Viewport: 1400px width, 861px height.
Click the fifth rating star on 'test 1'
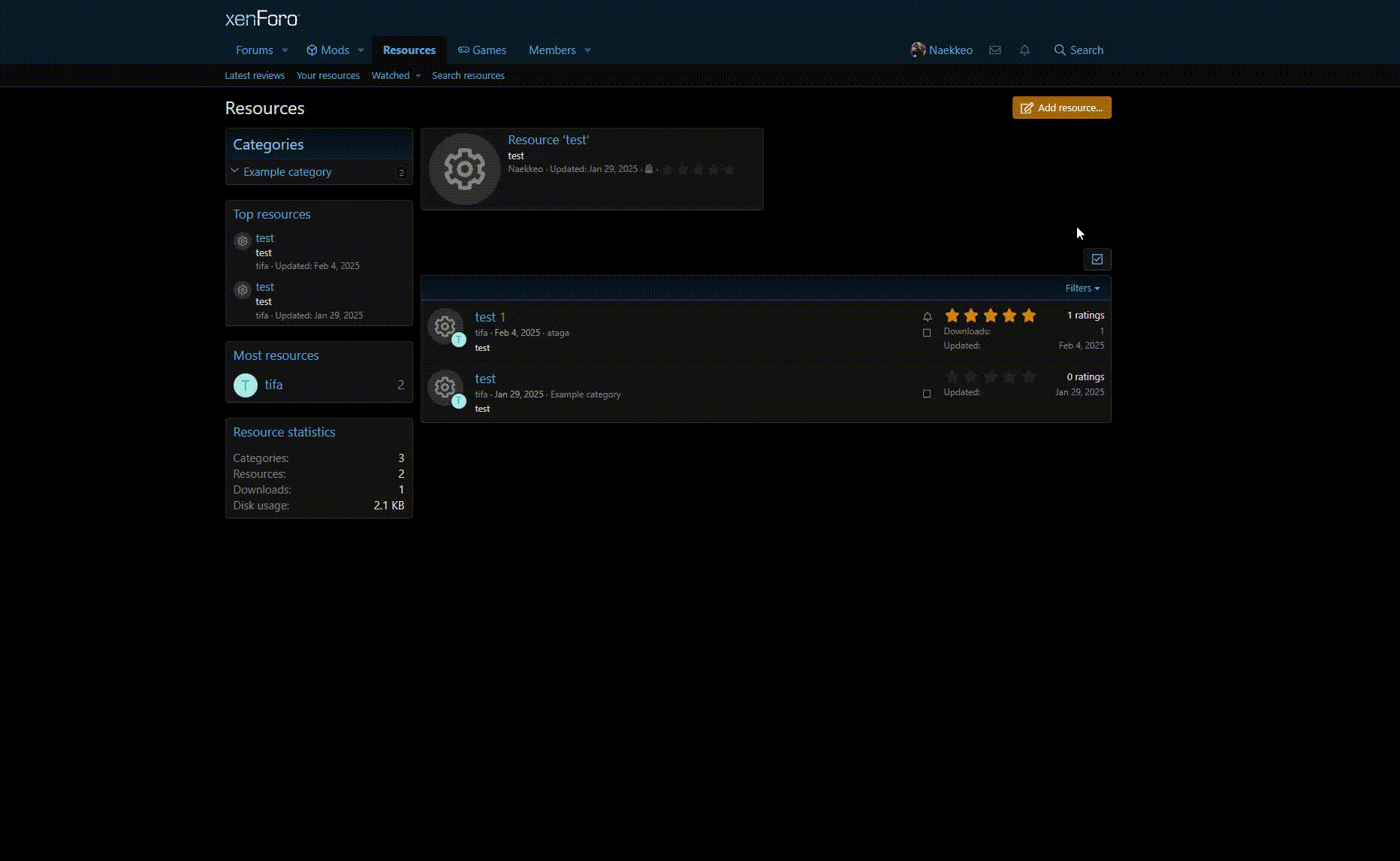coord(1029,316)
